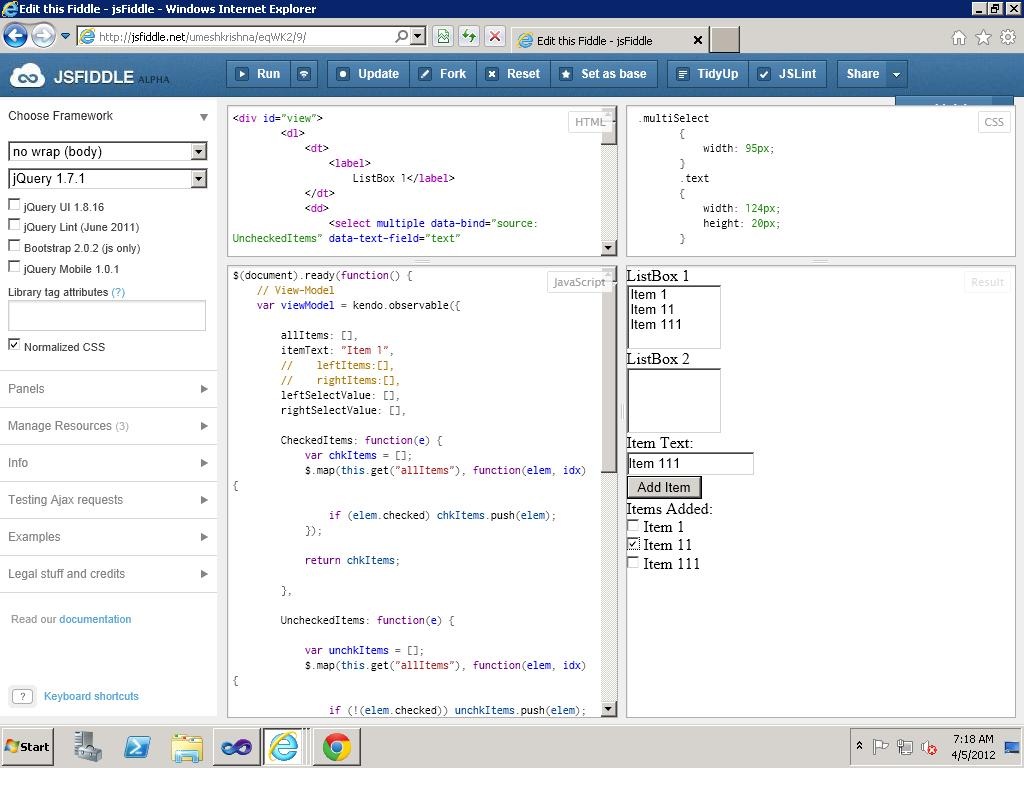1024x796 pixels.
Task: Launch Google Chrome from the taskbar
Action: (x=336, y=747)
